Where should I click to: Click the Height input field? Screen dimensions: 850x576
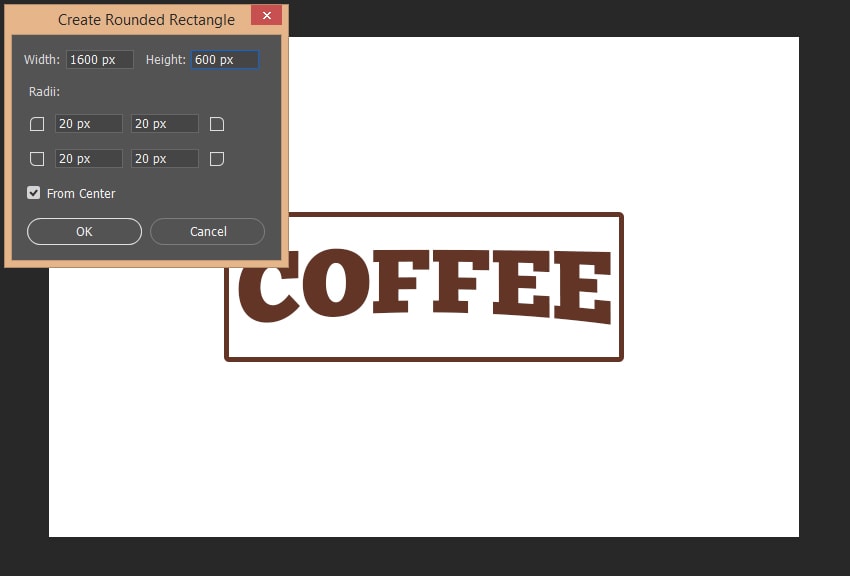coord(225,60)
